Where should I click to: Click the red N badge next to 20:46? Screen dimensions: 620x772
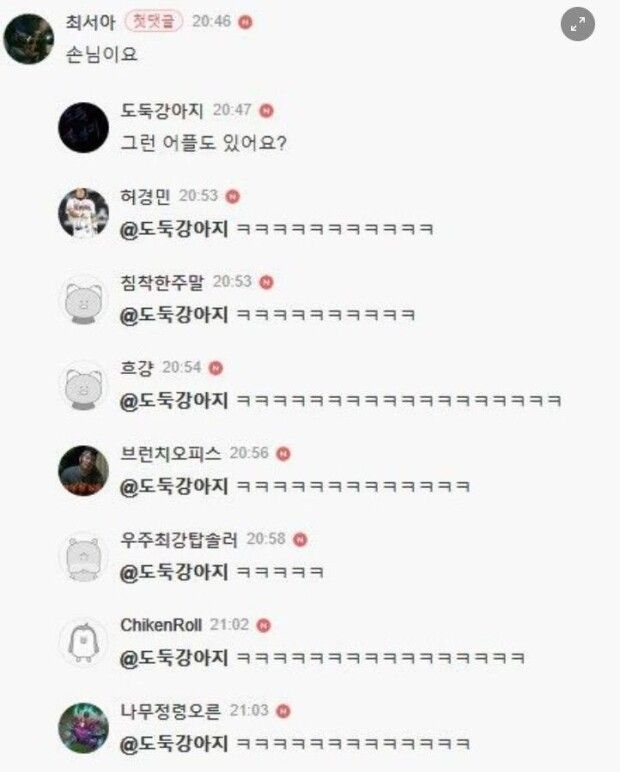pos(245,22)
